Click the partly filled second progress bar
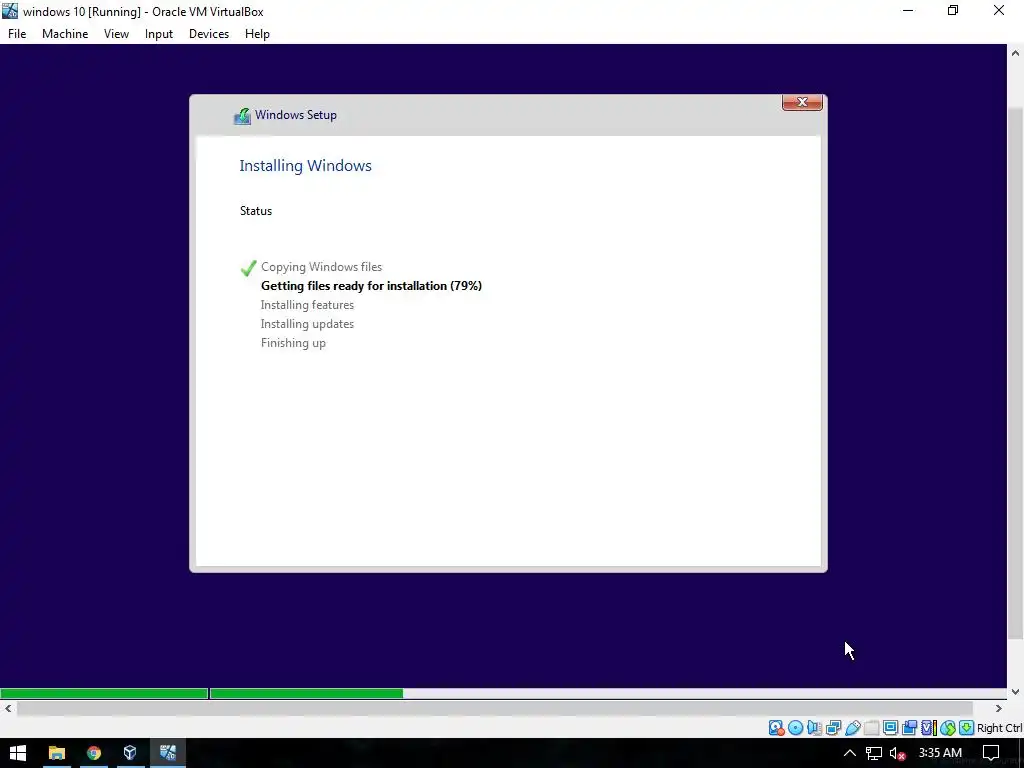This screenshot has width=1024, height=768. (607, 694)
